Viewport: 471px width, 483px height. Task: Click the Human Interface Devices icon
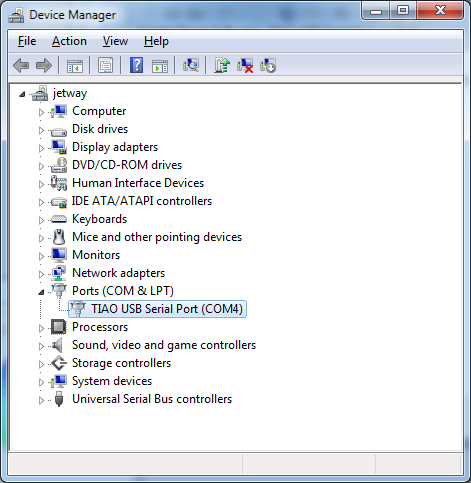[59, 183]
